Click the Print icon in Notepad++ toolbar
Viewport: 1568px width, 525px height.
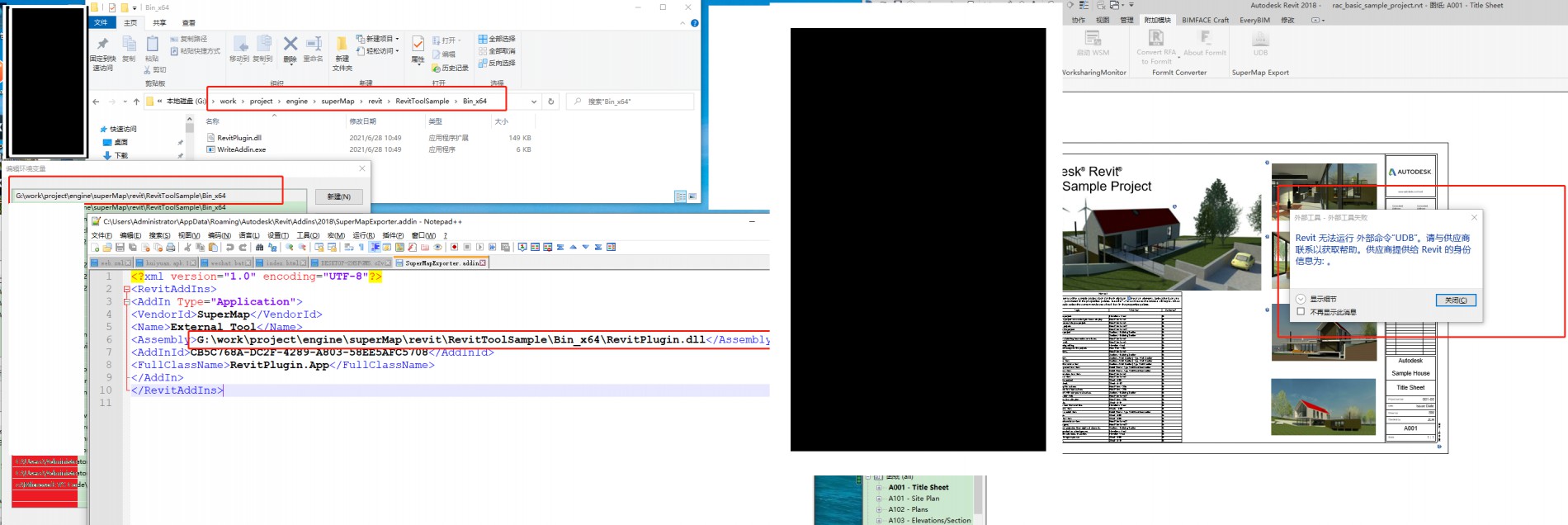[171, 247]
